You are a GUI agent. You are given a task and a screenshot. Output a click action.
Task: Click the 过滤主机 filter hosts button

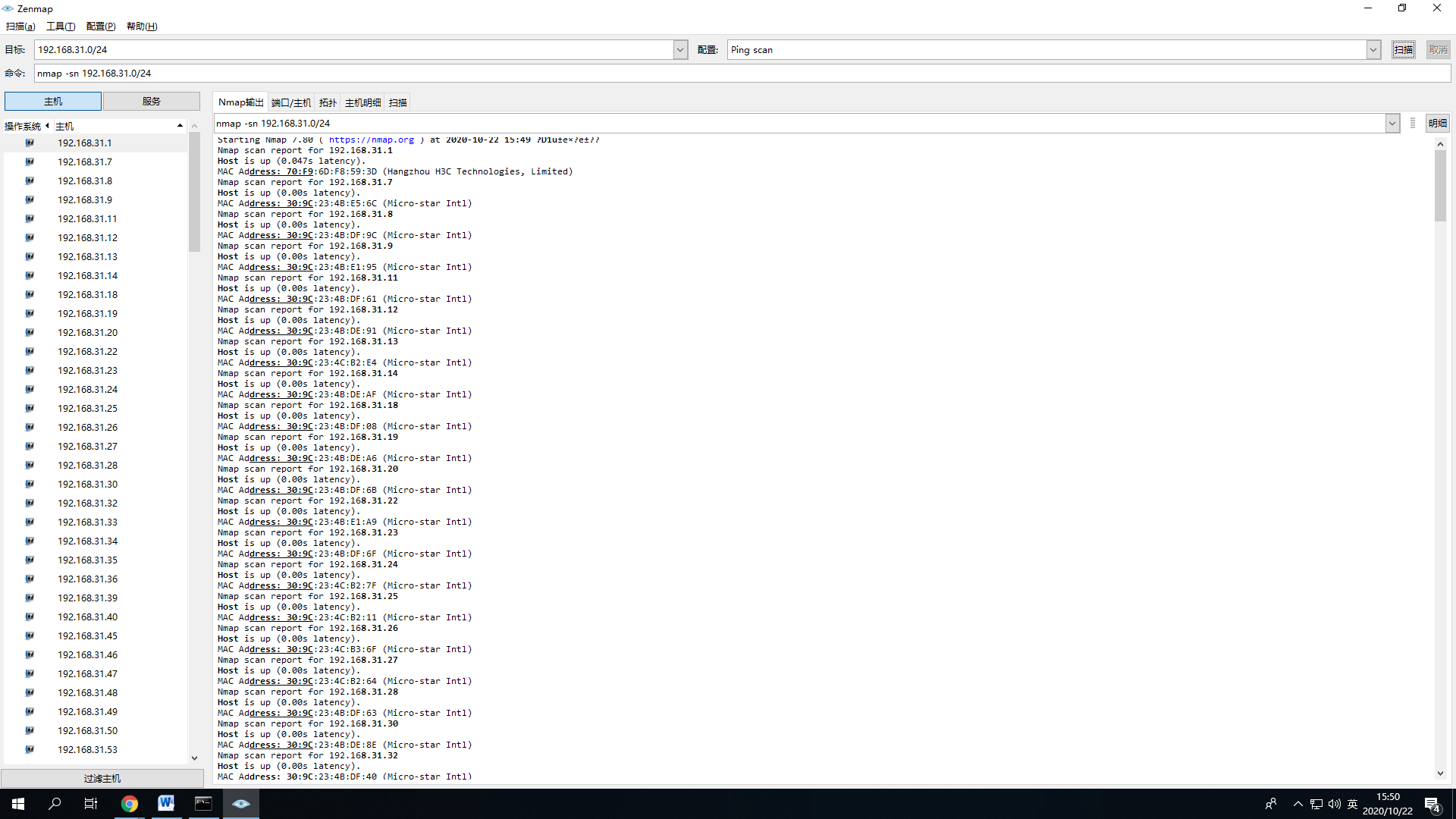click(x=102, y=779)
